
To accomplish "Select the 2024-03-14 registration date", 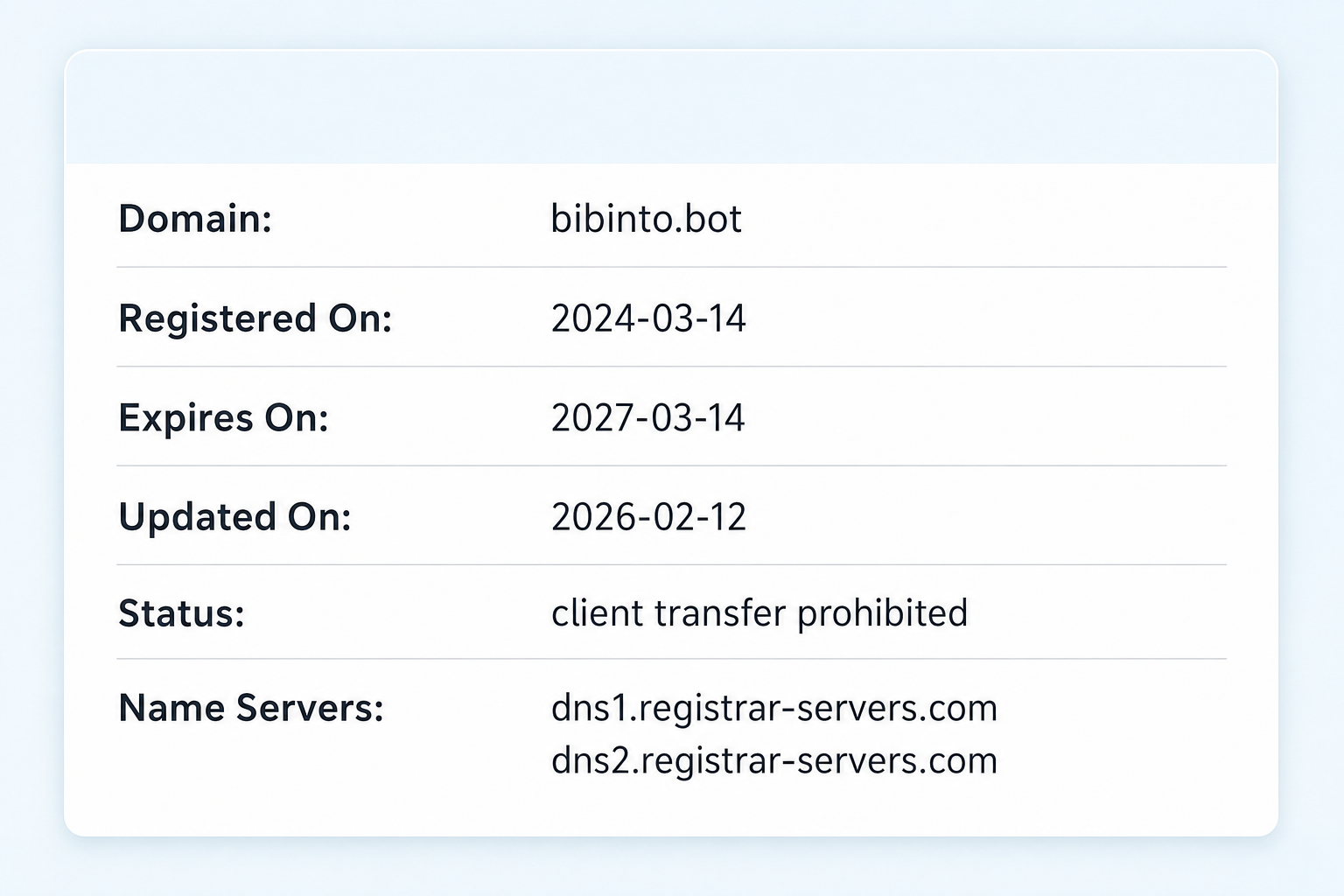I will click(648, 318).
